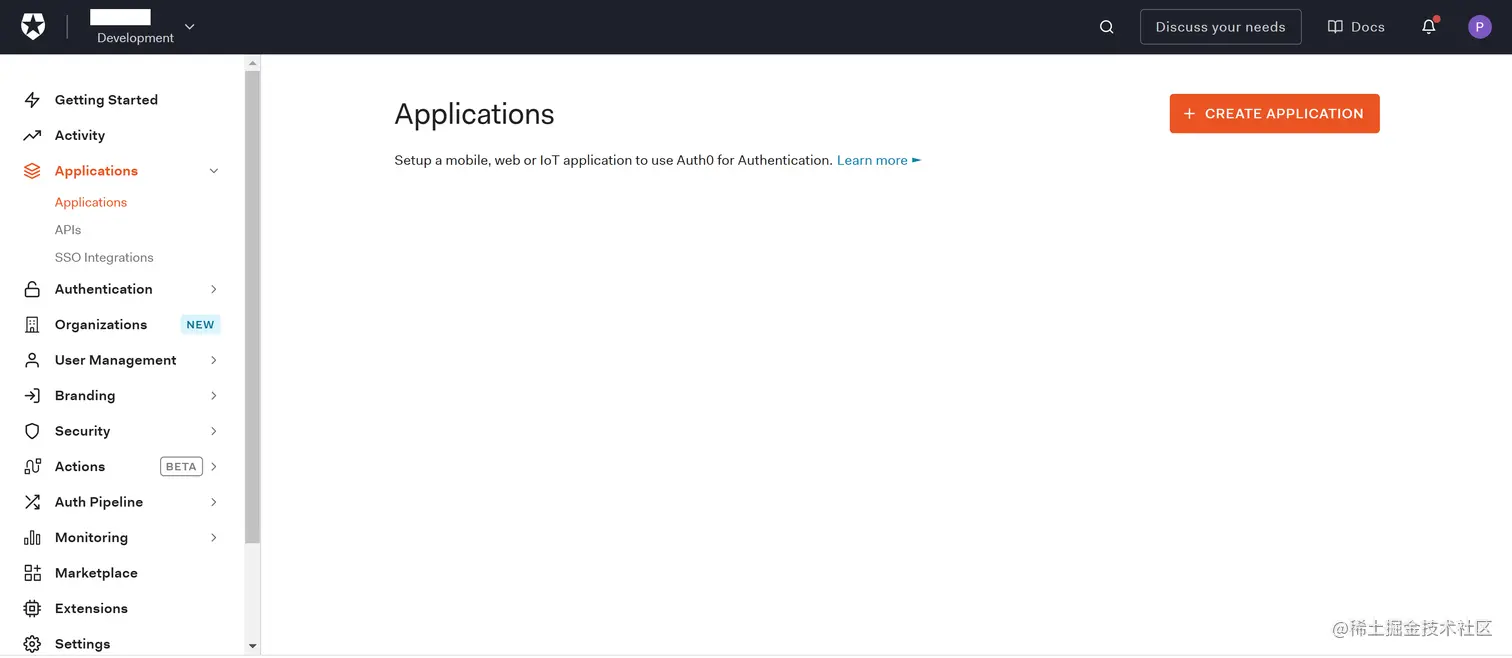
Task: Open SSO Integrations from the sidebar
Action: pos(104,257)
